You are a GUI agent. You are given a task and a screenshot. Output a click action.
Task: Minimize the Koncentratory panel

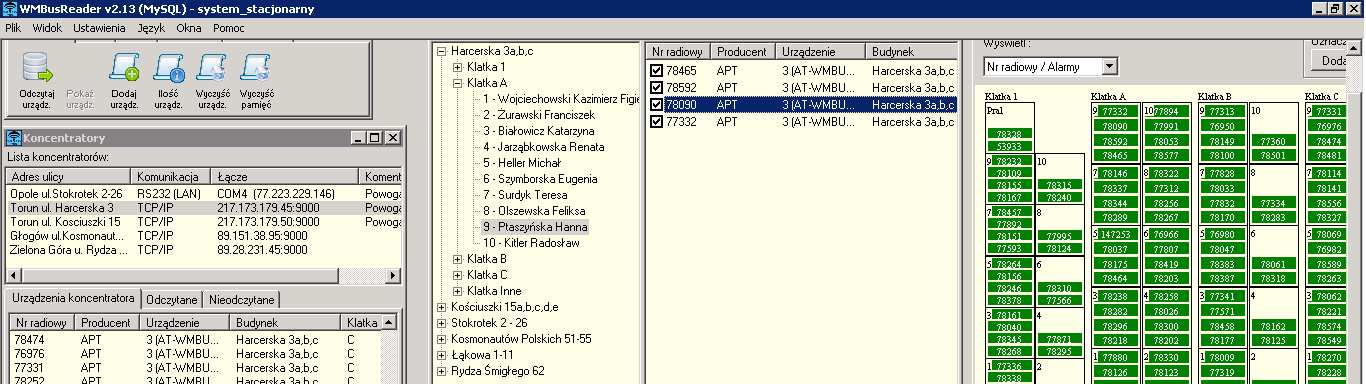359,138
